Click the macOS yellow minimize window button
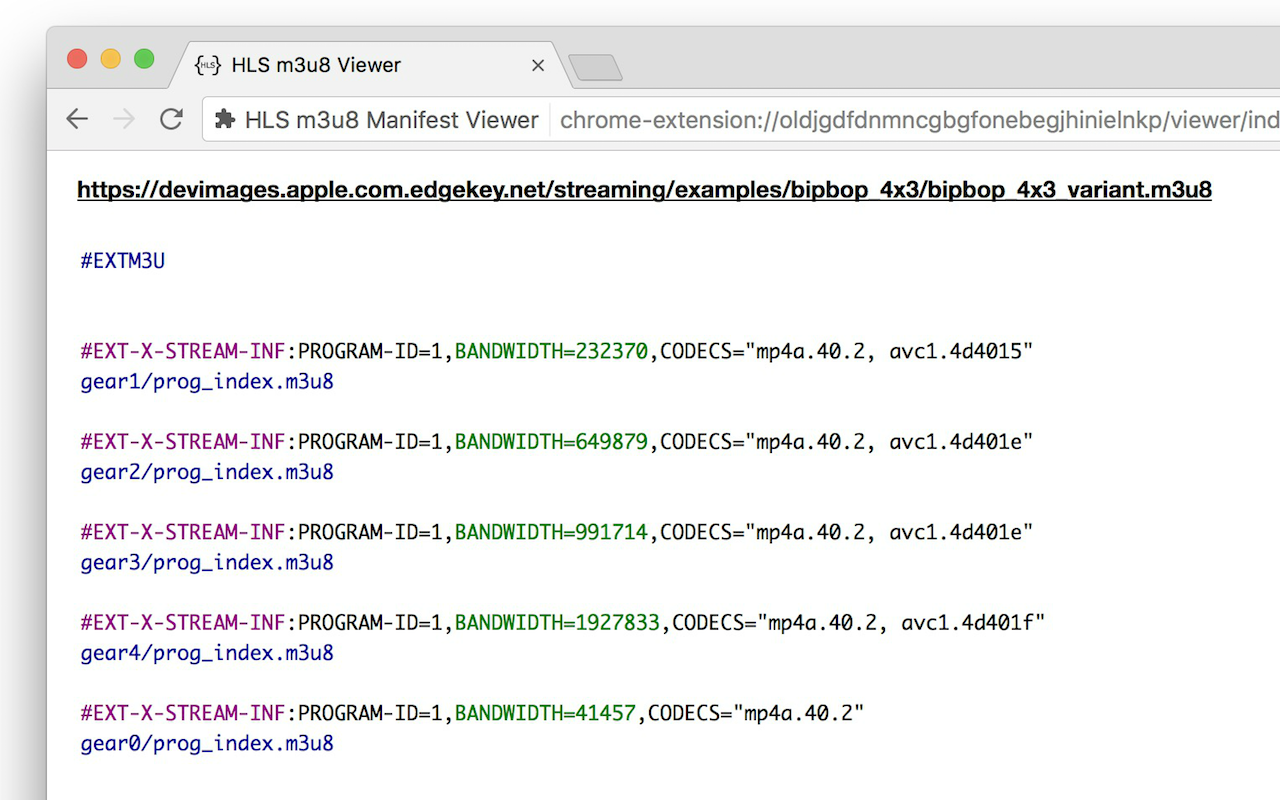1280x800 pixels. 111,59
